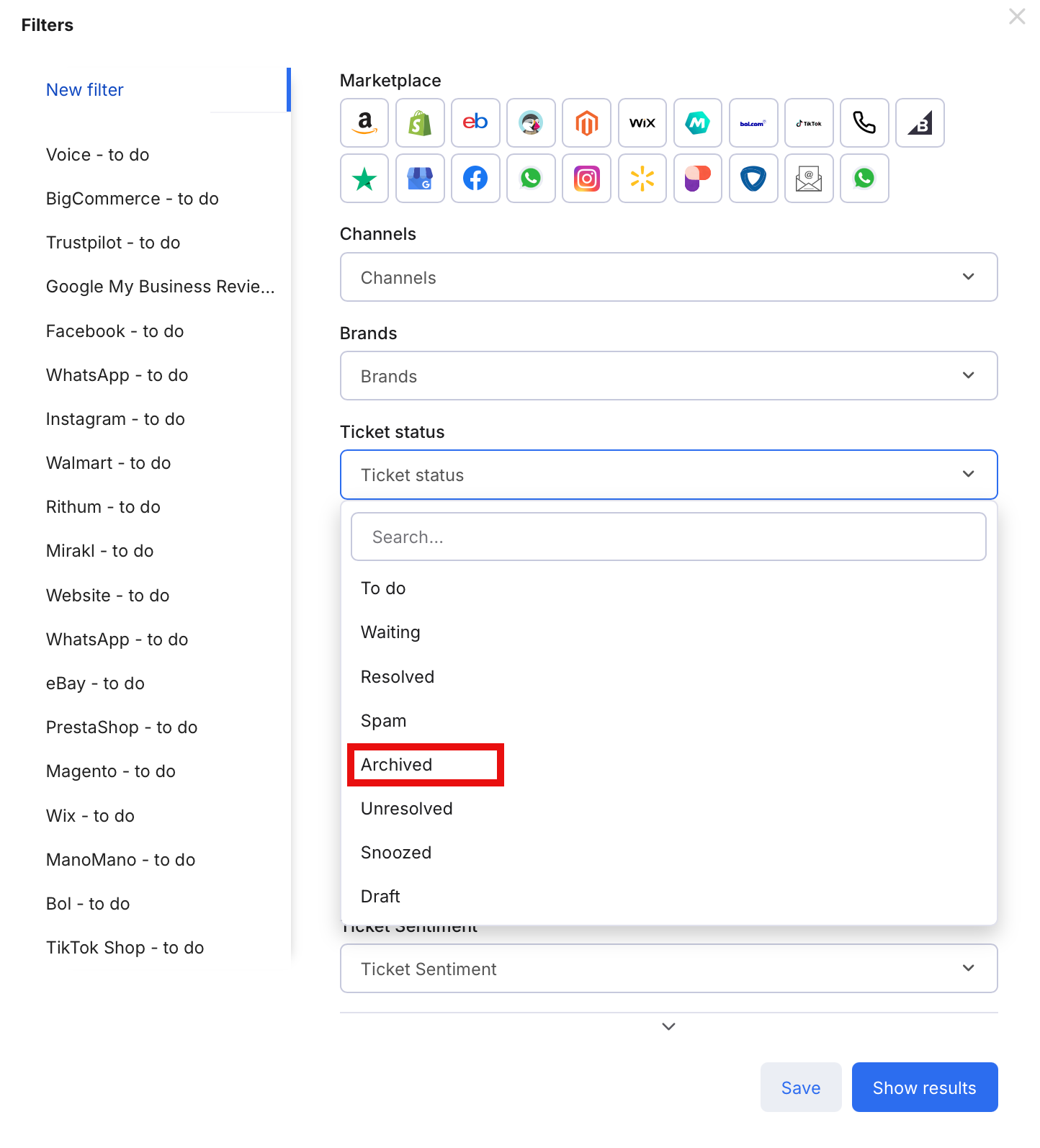This screenshot has width=1040, height=1148.
Task: Close the Filters dialog
Action: [x=1017, y=17]
